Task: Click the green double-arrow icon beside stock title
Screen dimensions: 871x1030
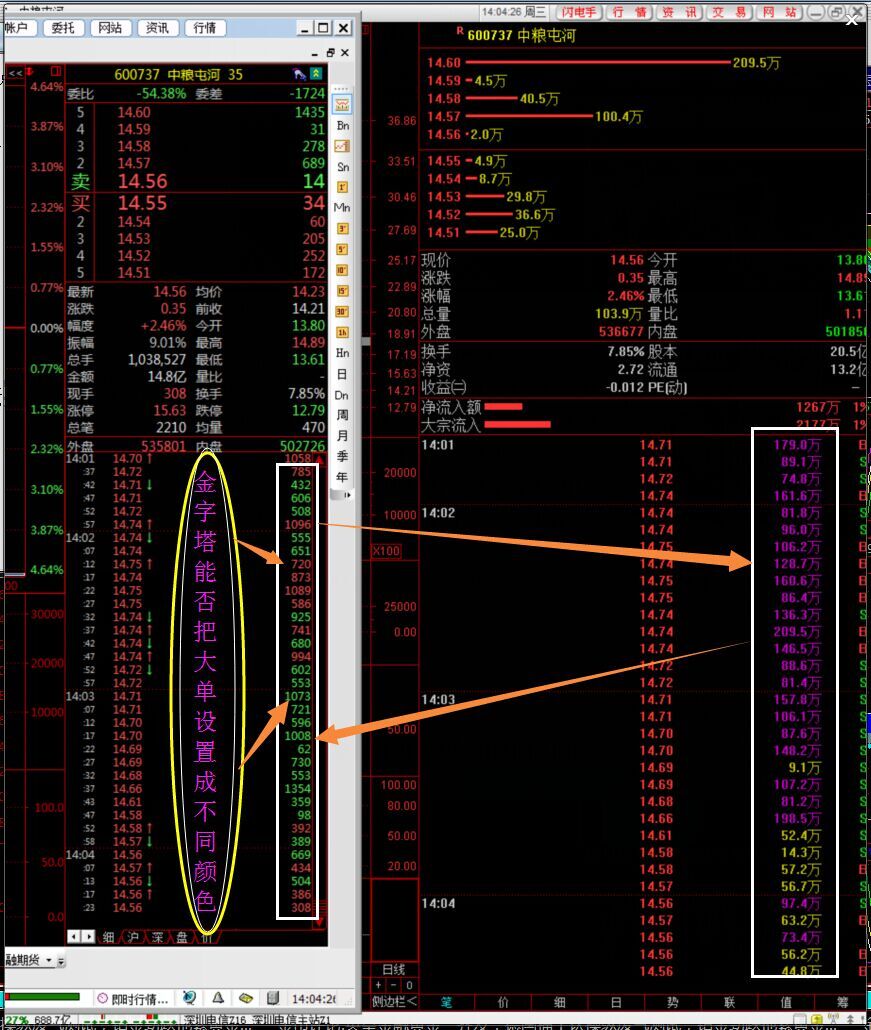Action: tap(316, 74)
